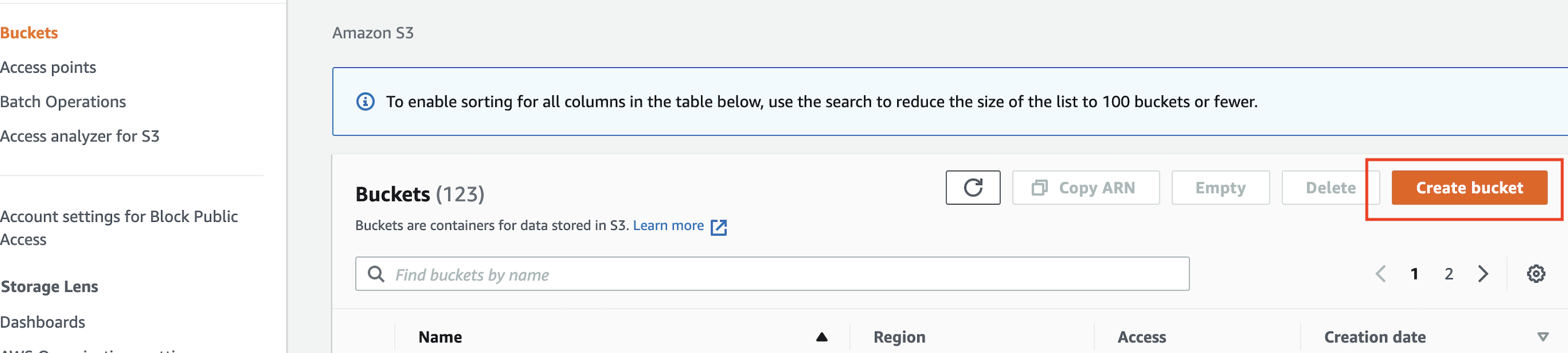The width and height of the screenshot is (1568, 353).
Task: Click the search magnifier icon
Action: pos(376,275)
